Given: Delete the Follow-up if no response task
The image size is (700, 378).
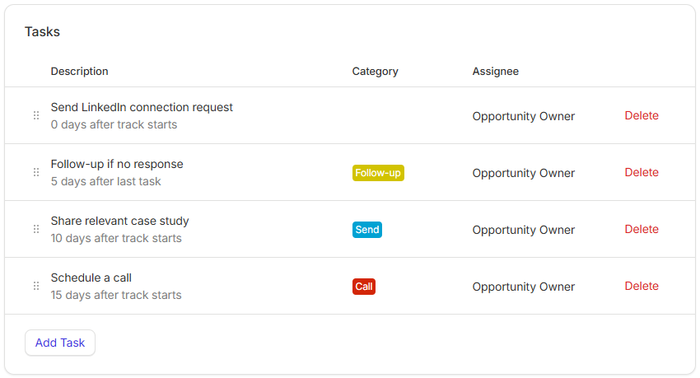Looking at the screenshot, I should click(641, 172).
